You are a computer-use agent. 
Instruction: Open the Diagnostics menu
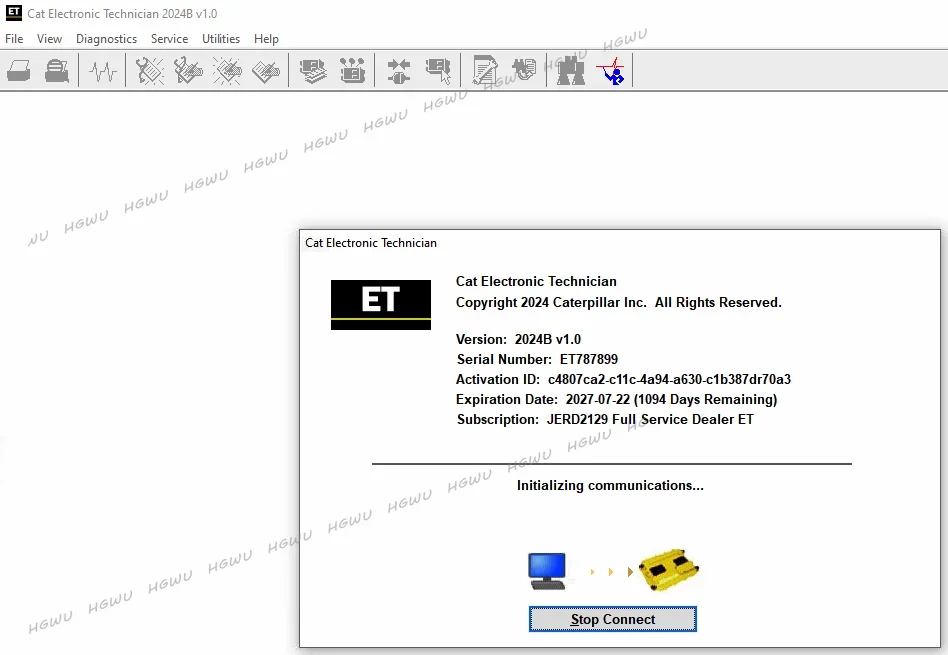tap(106, 39)
